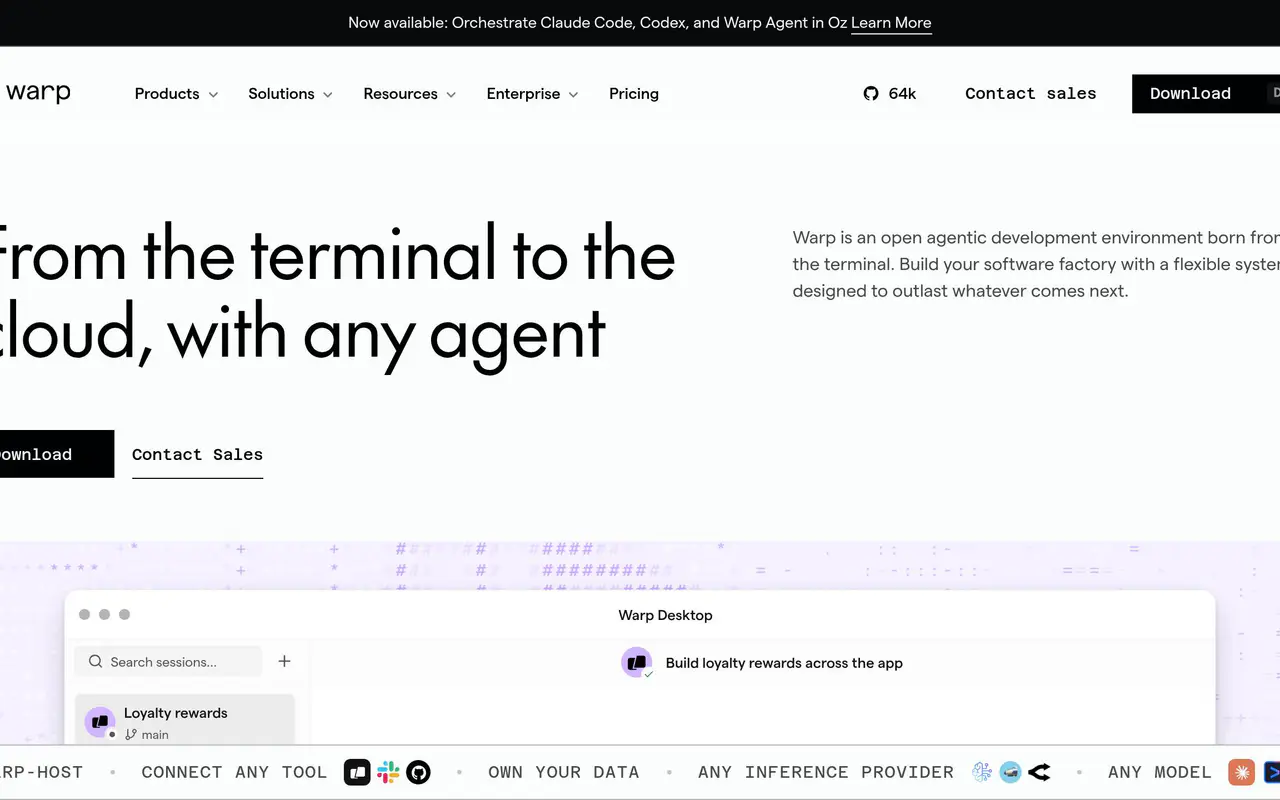The image size is (1280, 800).
Task: Click the 'ANY MODEL' ticker text
Action: (1160, 772)
